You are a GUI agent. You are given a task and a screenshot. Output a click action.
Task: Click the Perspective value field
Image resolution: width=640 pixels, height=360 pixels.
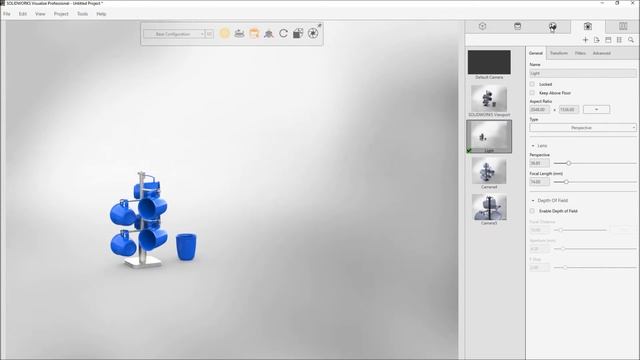click(x=540, y=163)
